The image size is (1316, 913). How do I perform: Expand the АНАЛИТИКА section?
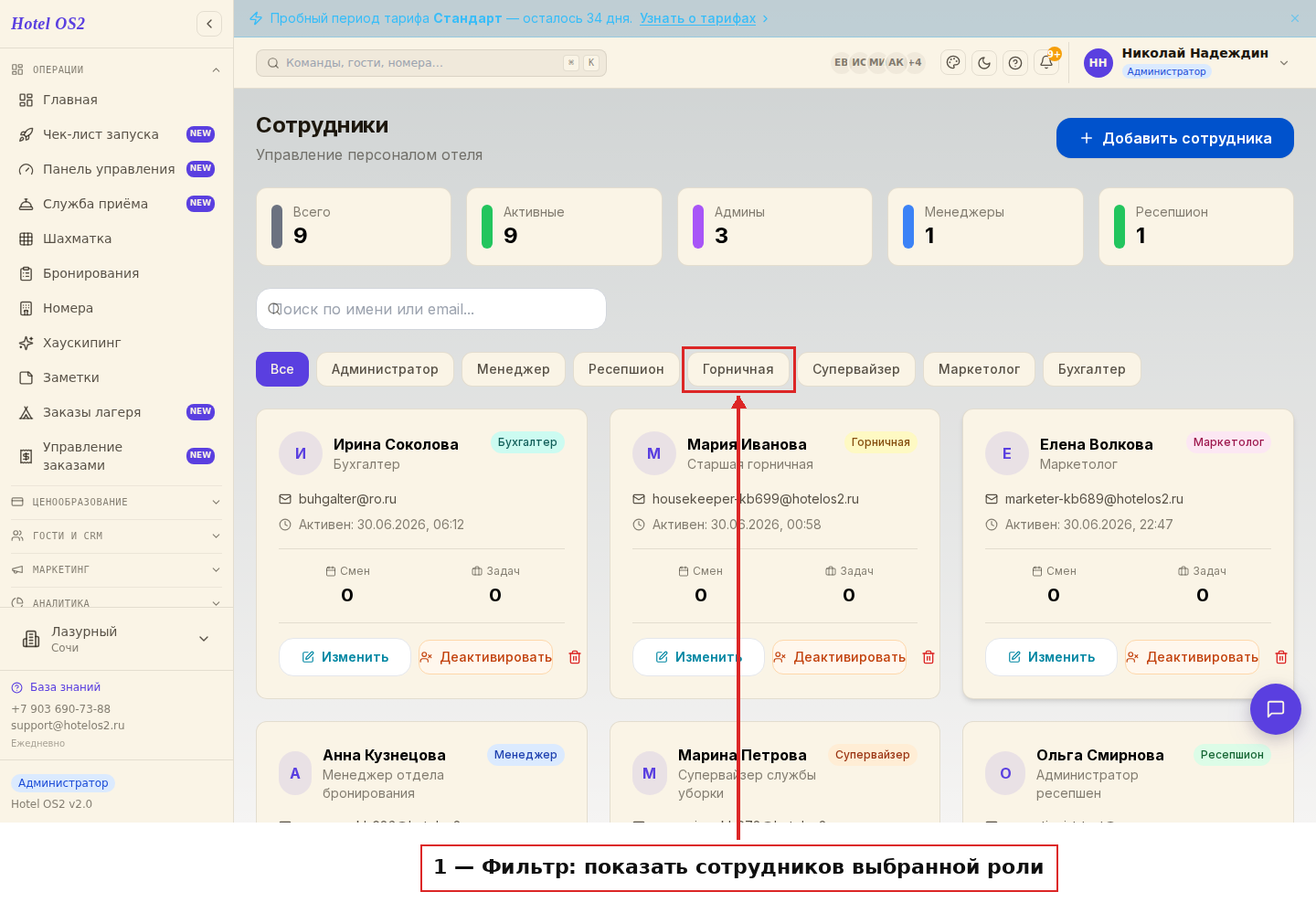point(117,602)
